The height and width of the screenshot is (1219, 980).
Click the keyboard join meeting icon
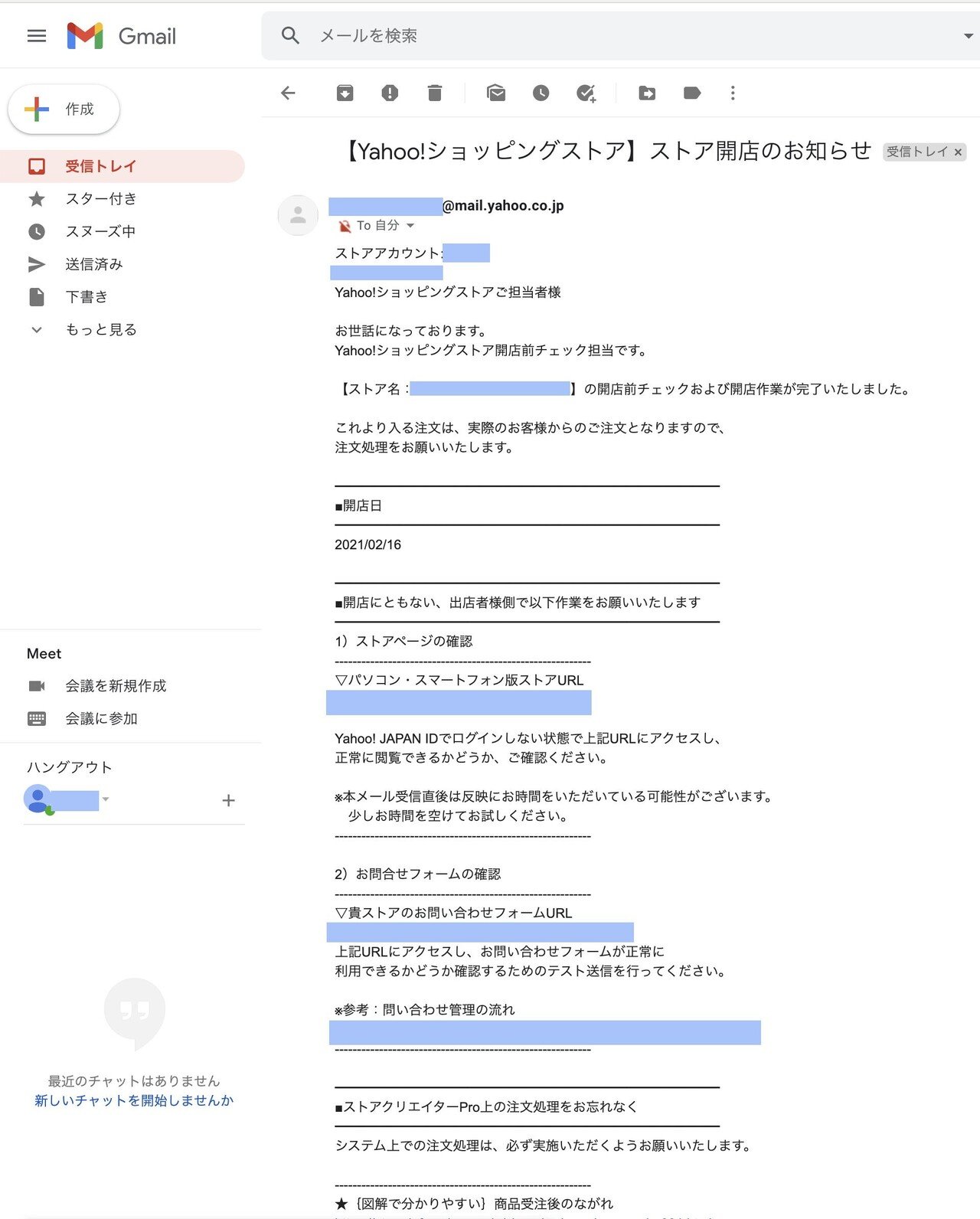[x=37, y=719]
